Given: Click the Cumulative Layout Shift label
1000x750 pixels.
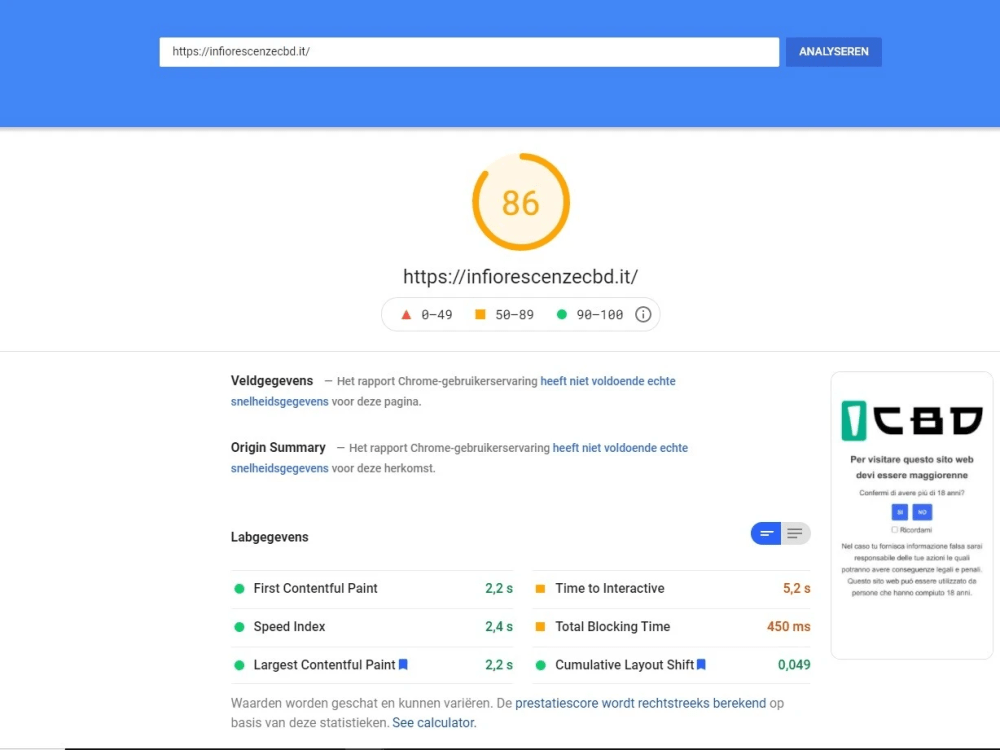Looking at the screenshot, I should pos(624,665).
